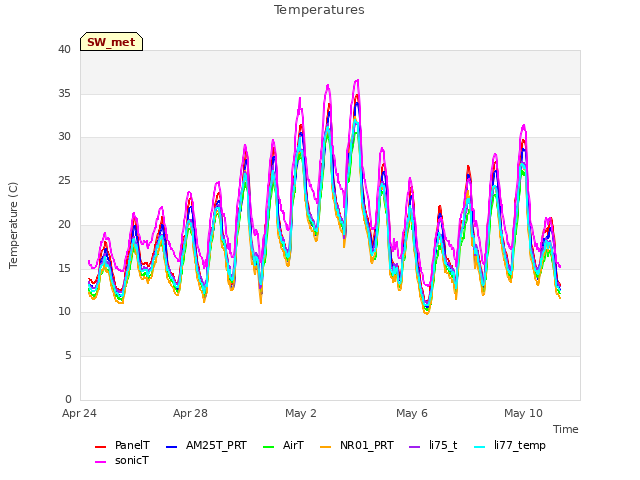Click the 10 y-axis tick label

(x=64, y=312)
